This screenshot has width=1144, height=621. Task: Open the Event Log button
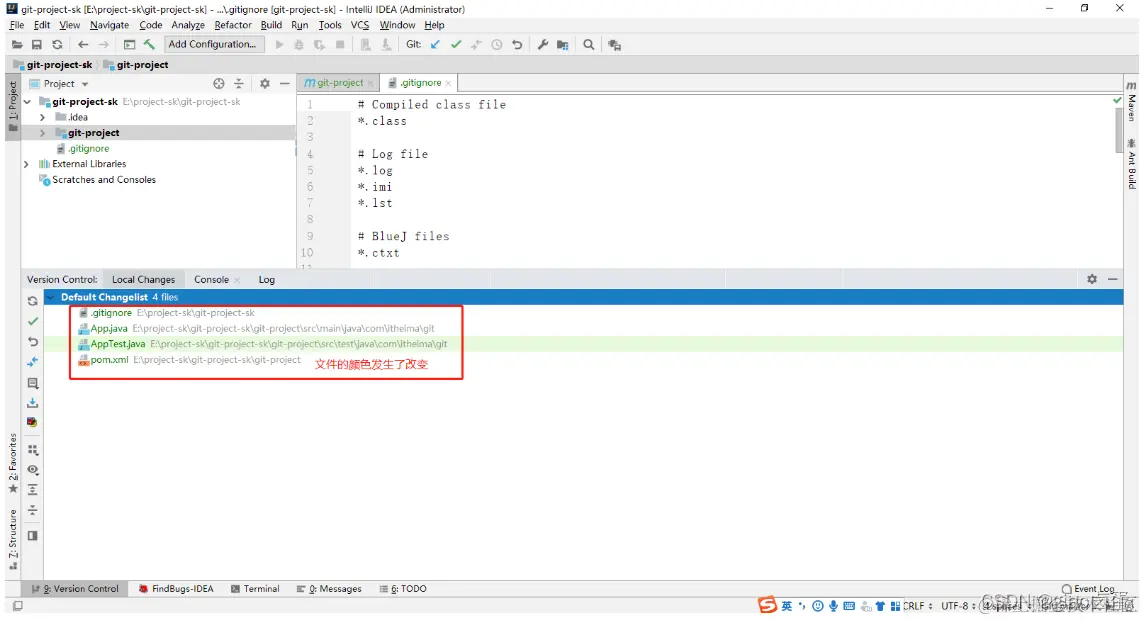(x=1089, y=589)
